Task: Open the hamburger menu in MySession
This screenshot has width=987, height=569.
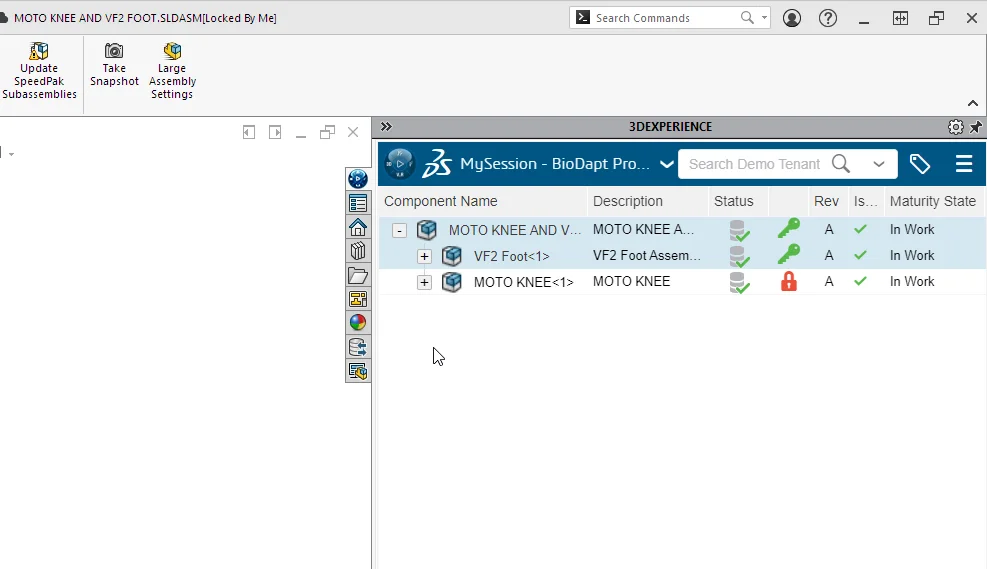Action: (963, 164)
